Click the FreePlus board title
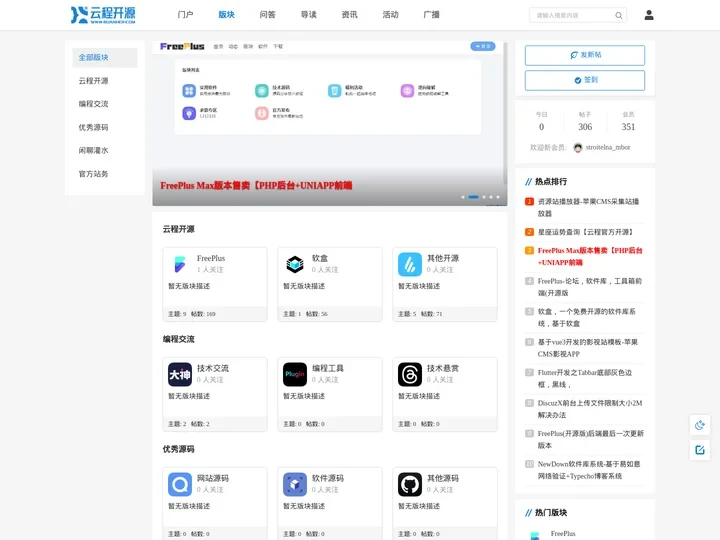 (x=211, y=258)
